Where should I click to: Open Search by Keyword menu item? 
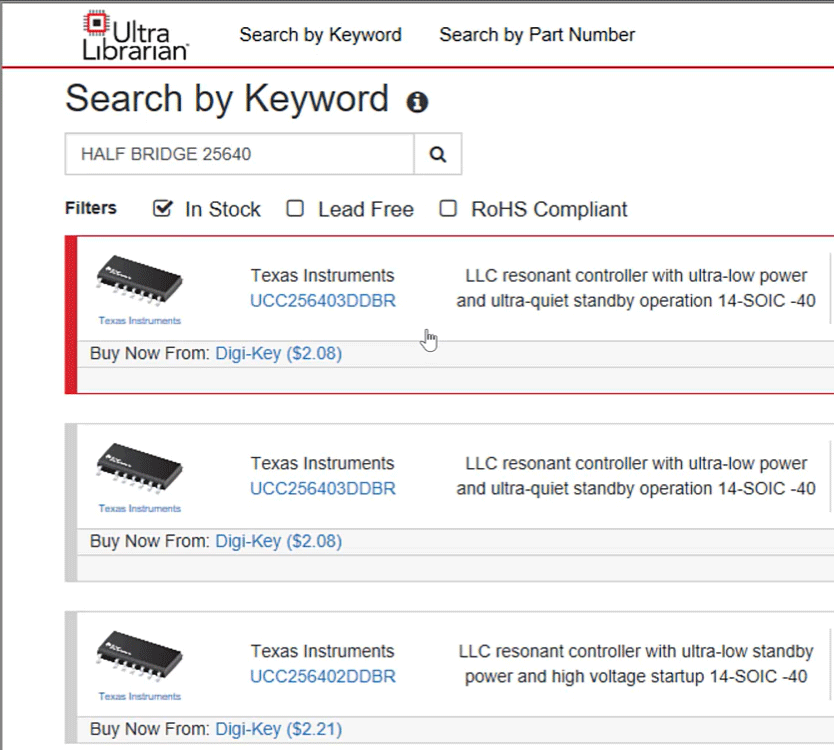tap(320, 35)
